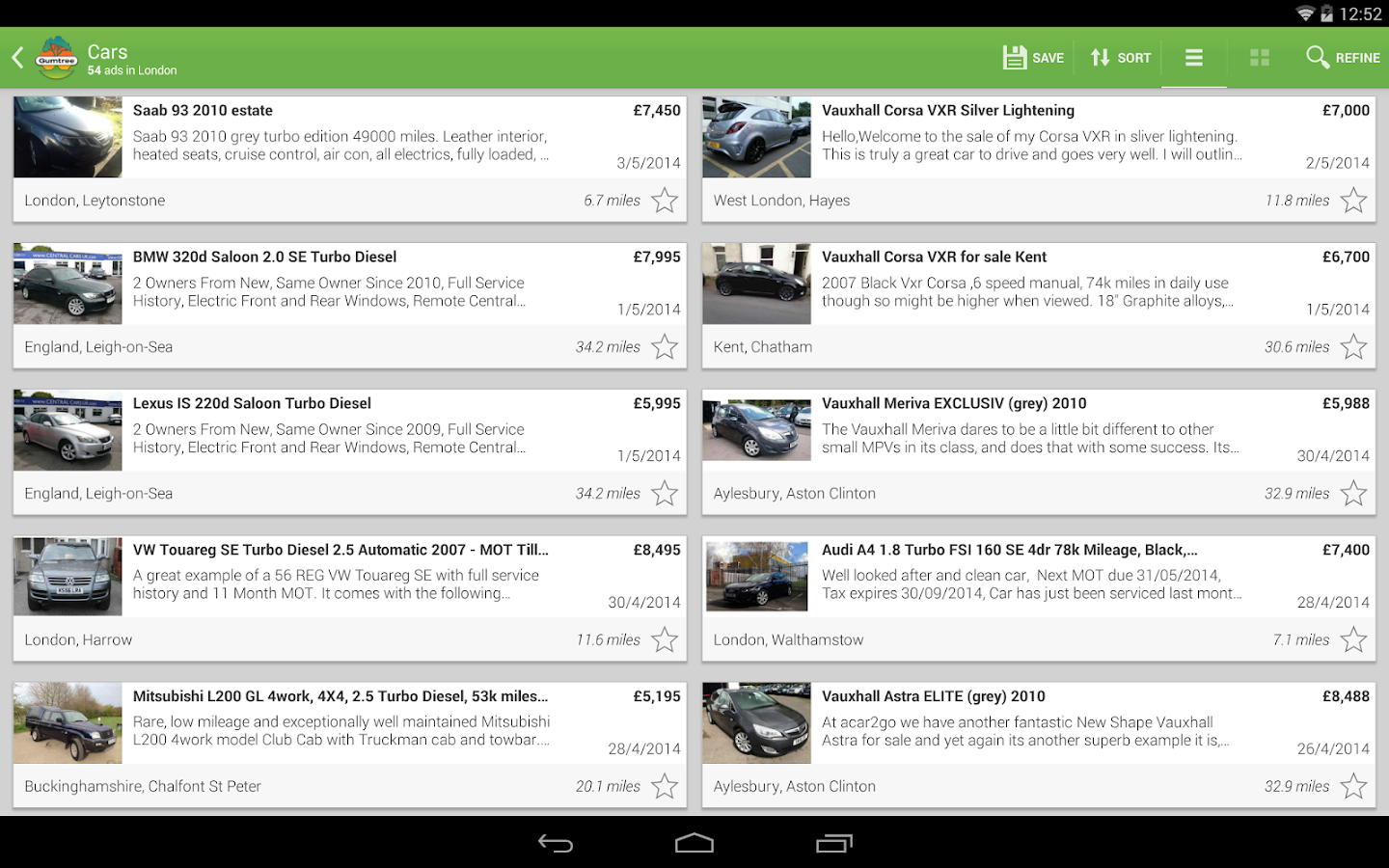The image size is (1389, 868).
Task: Open the Lexus IS 220d photo
Action: [68, 430]
